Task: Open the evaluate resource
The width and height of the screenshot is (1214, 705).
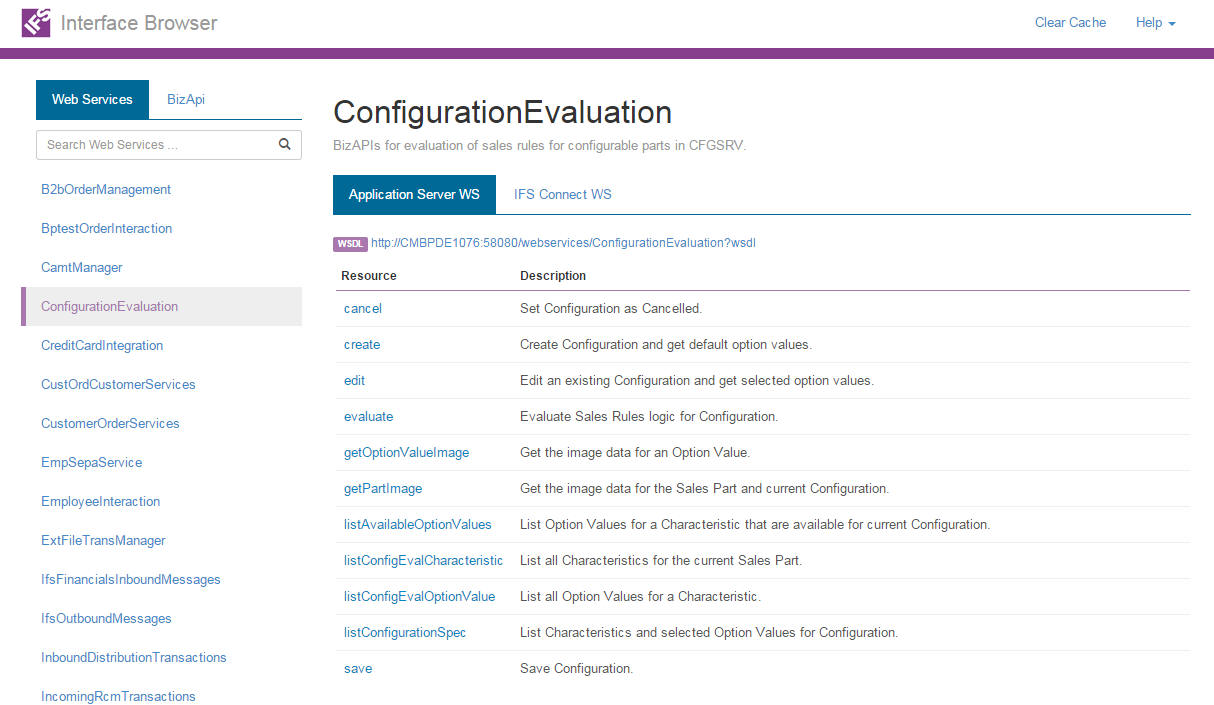Action: point(368,416)
